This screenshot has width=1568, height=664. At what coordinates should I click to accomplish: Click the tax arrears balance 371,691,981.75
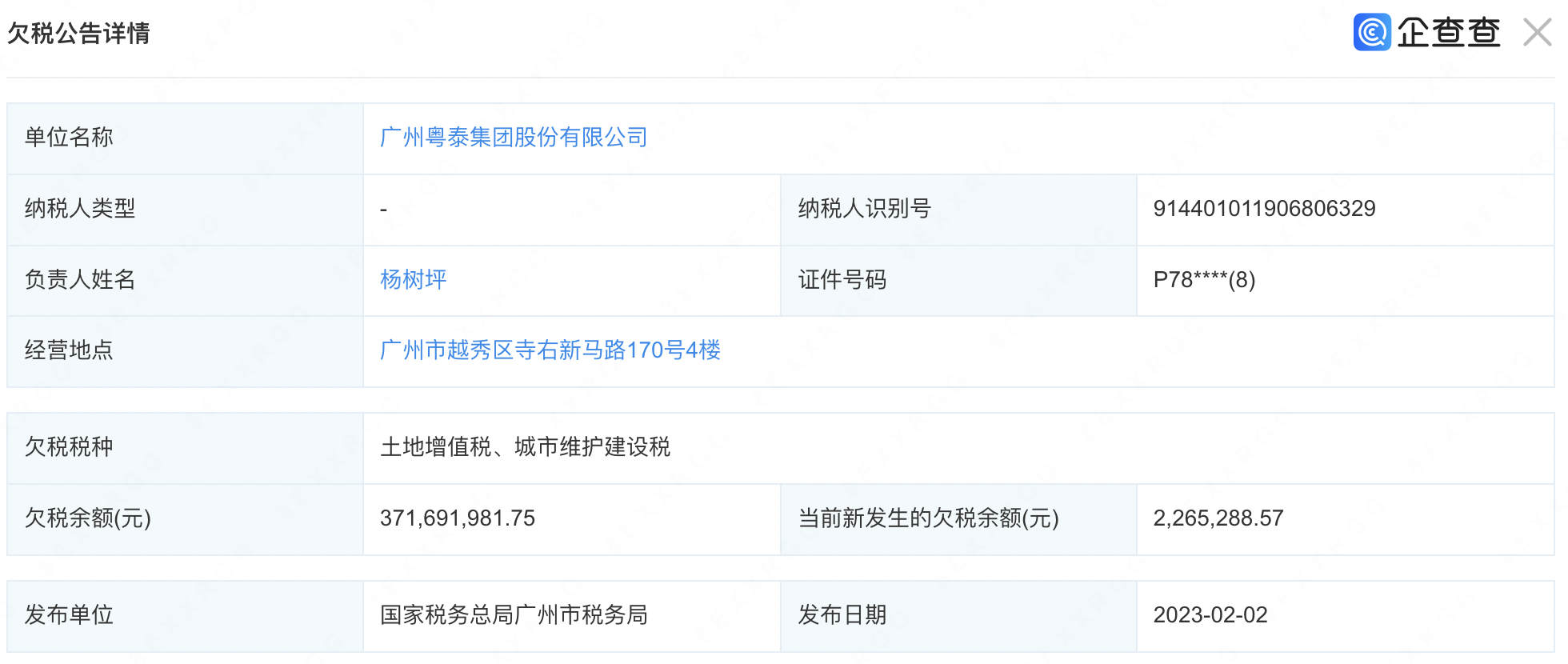[458, 518]
